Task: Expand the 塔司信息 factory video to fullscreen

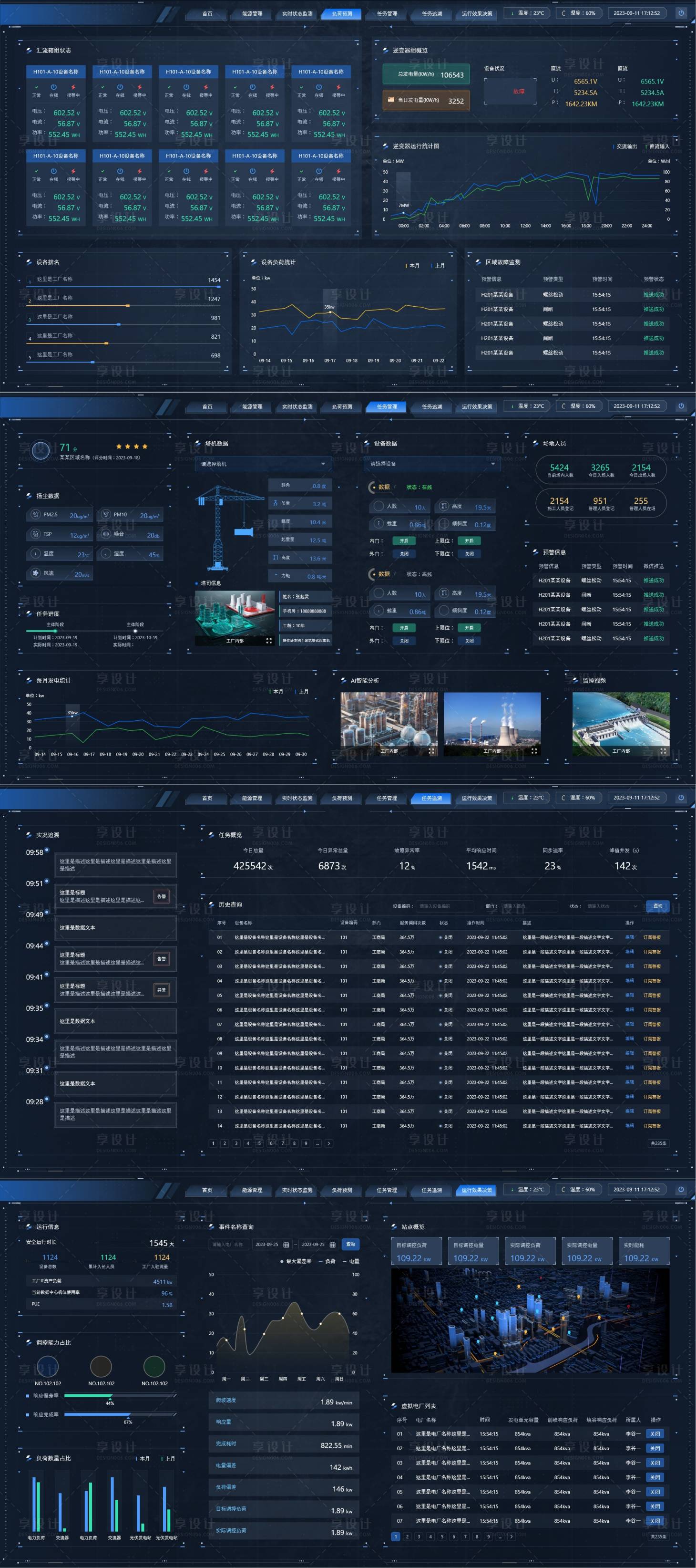Action: coord(269,641)
